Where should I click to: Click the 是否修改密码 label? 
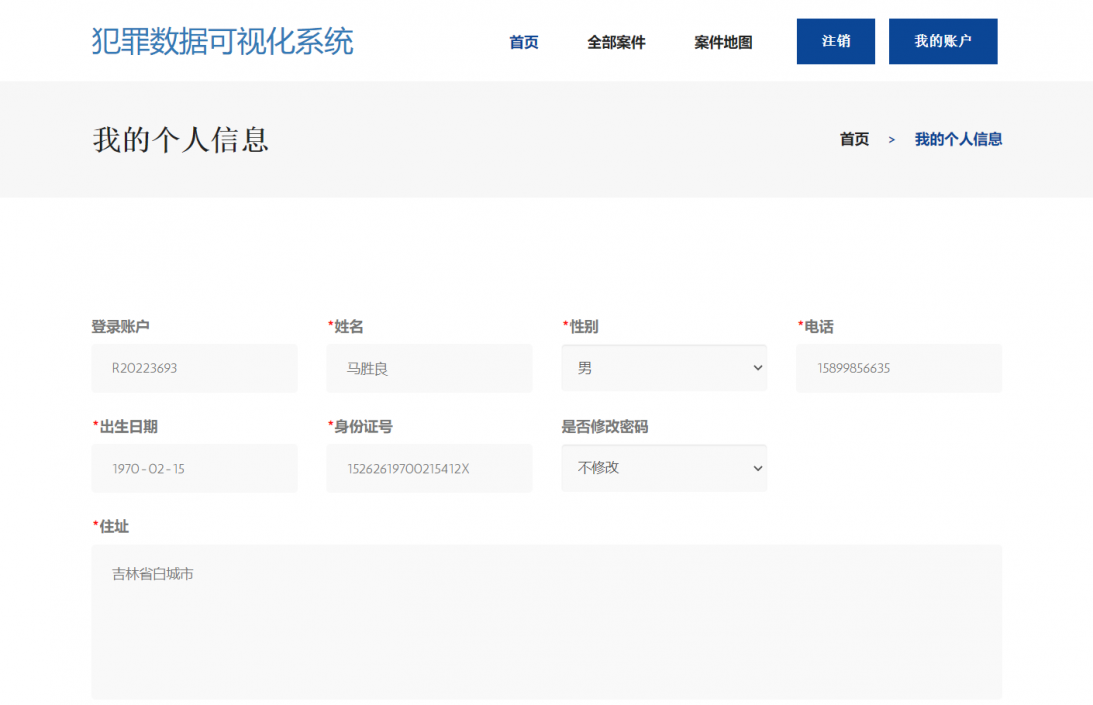tap(605, 427)
